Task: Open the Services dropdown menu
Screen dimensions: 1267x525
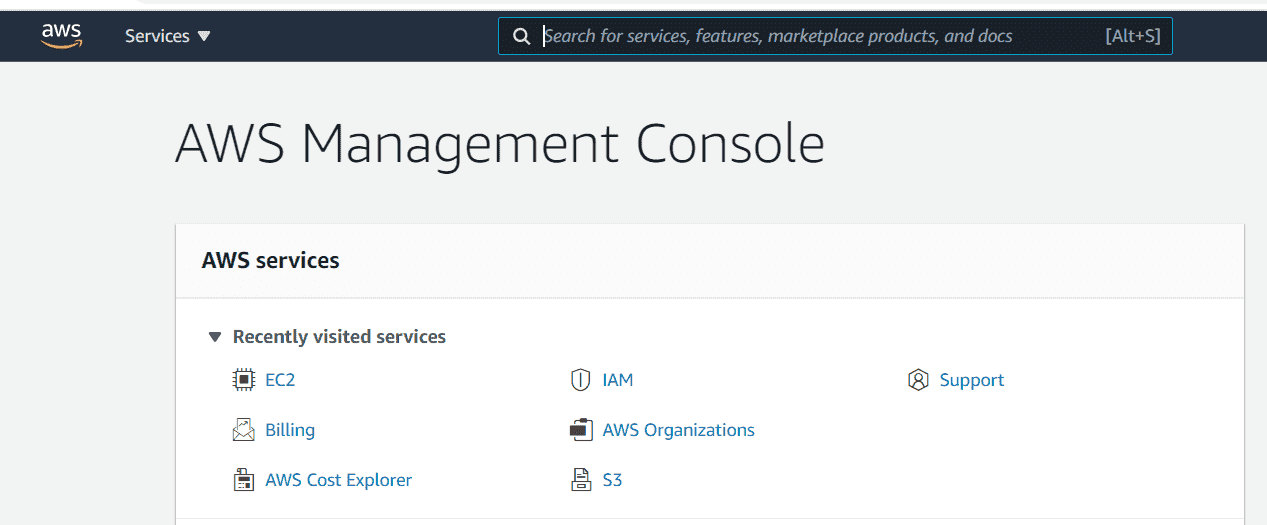Action: (x=168, y=36)
